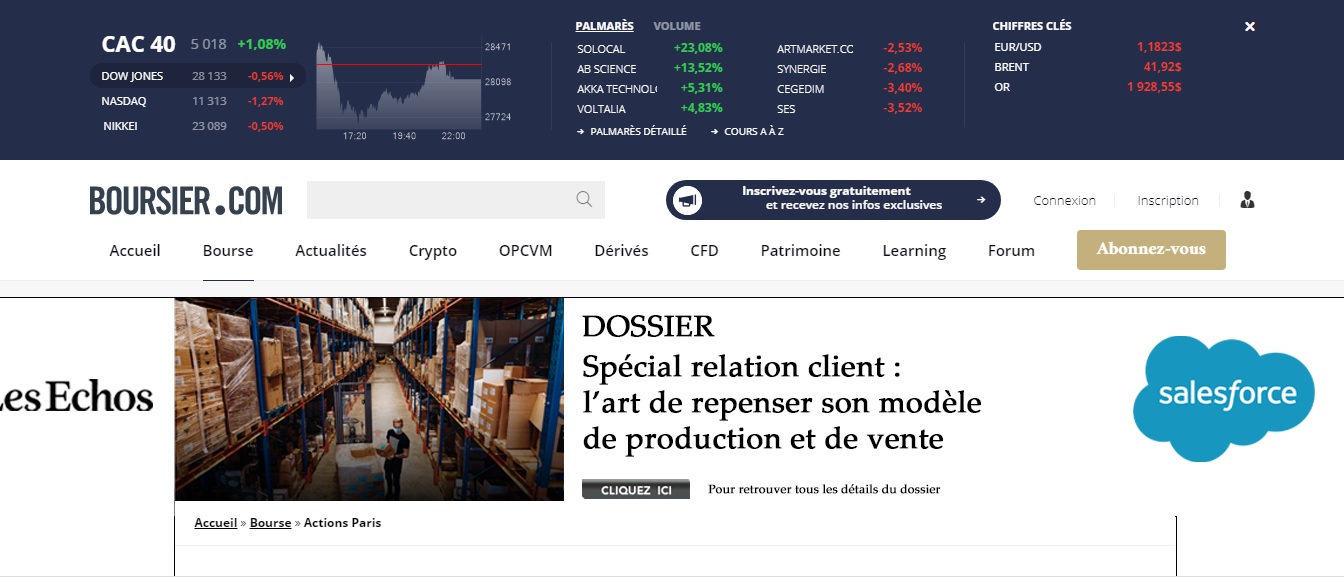The height and width of the screenshot is (578, 1344).
Task: Open the Patrimoine menu
Action: 800,251
